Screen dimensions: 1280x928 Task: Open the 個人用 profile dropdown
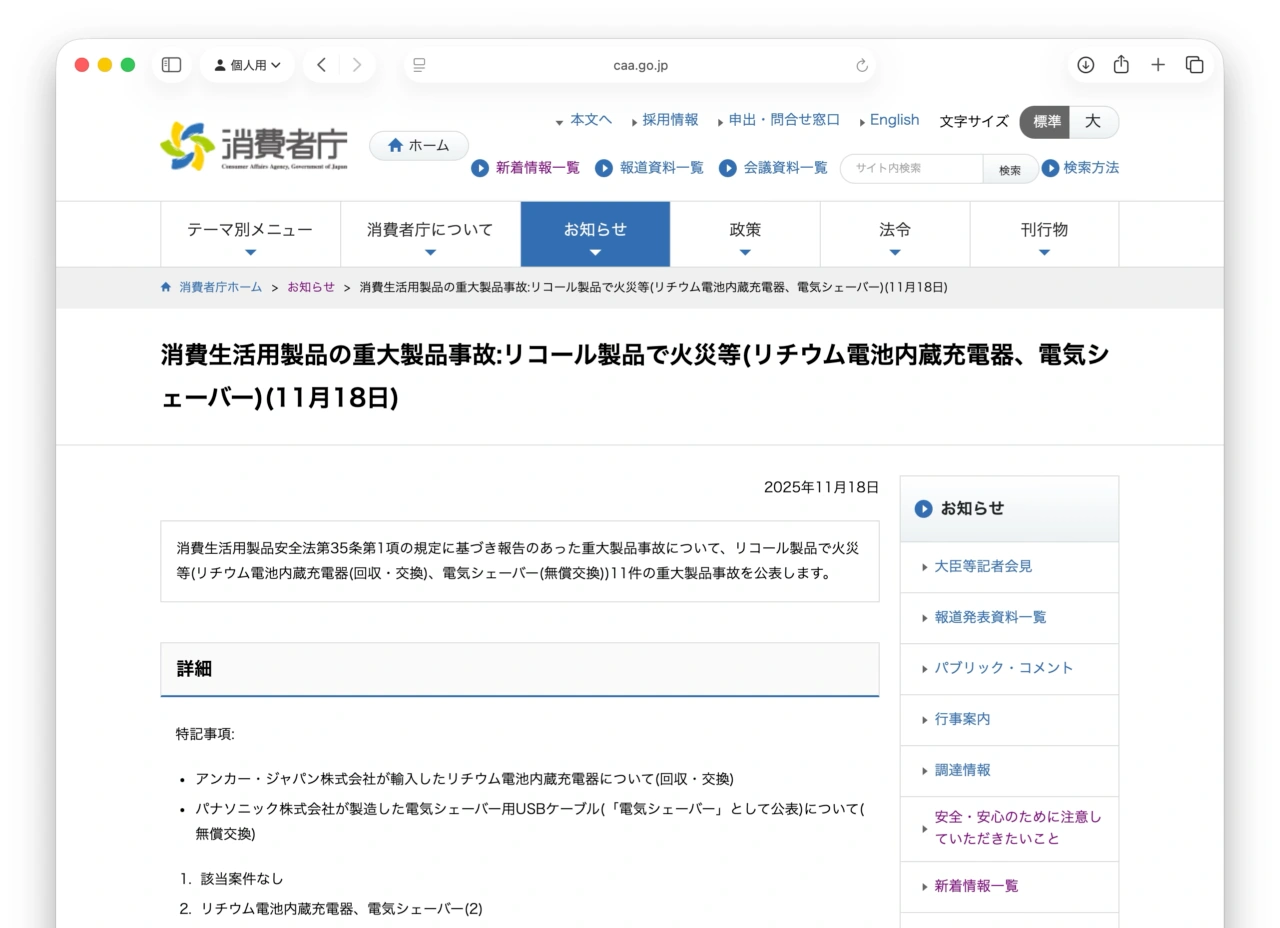[x=247, y=64]
